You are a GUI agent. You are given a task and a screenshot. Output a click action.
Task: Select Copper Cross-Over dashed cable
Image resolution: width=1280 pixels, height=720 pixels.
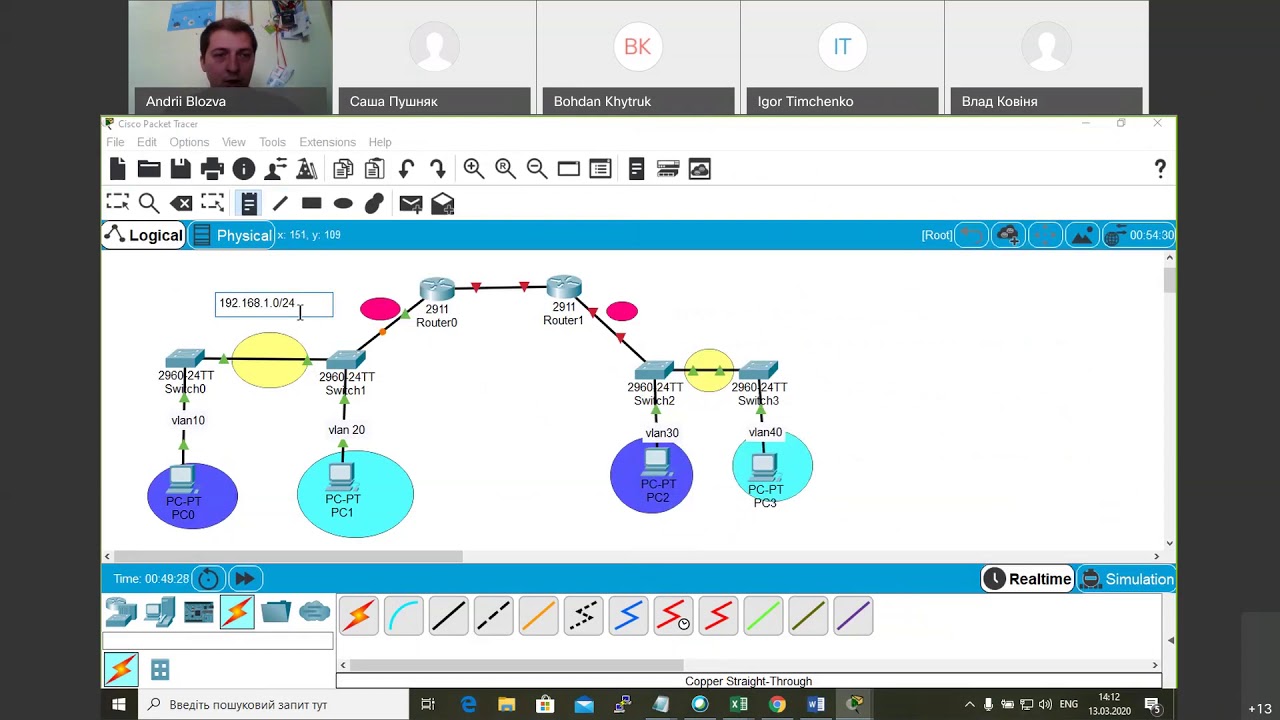[x=494, y=616]
